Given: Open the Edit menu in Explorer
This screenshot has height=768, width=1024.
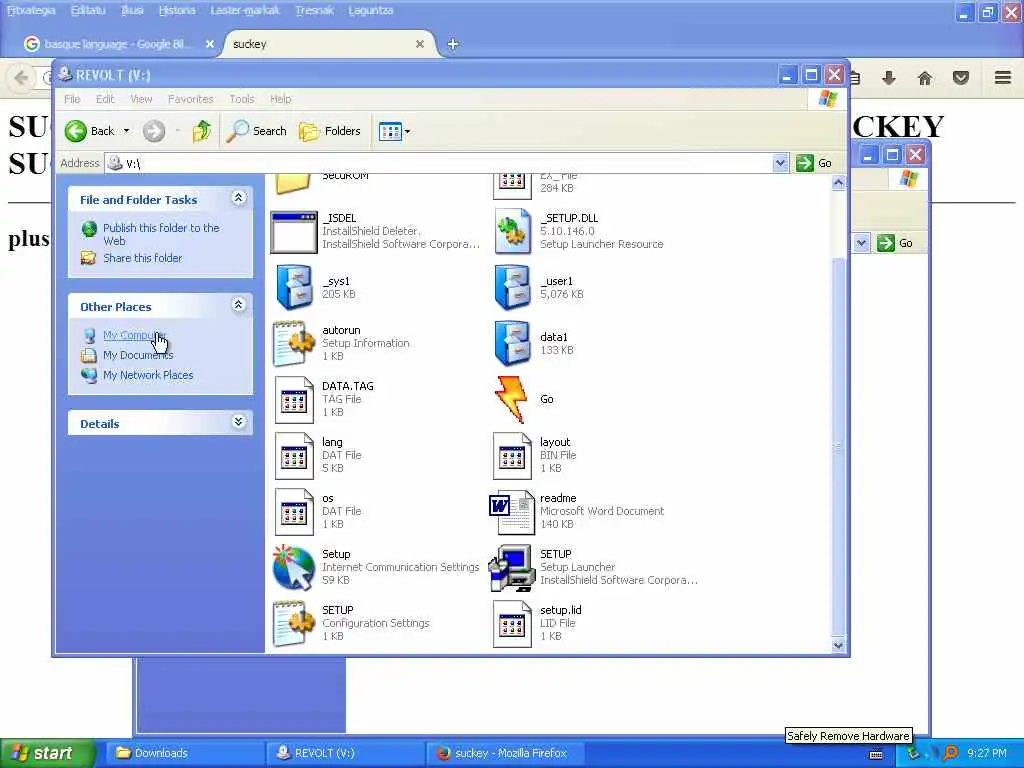Looking at the screenshot, I should coord(105,99).
